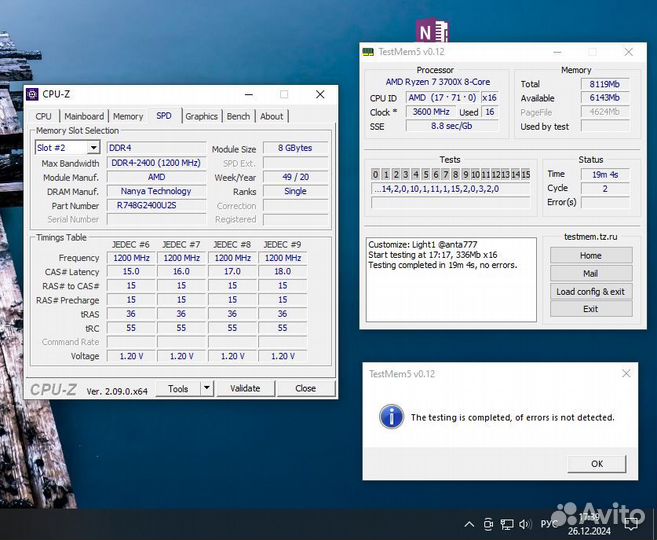Image resolution: width=657 pixels, height=540 pixels.
Task: Open the taskbar clock showing 26.12.2024
Action: (x=589, y=524)
